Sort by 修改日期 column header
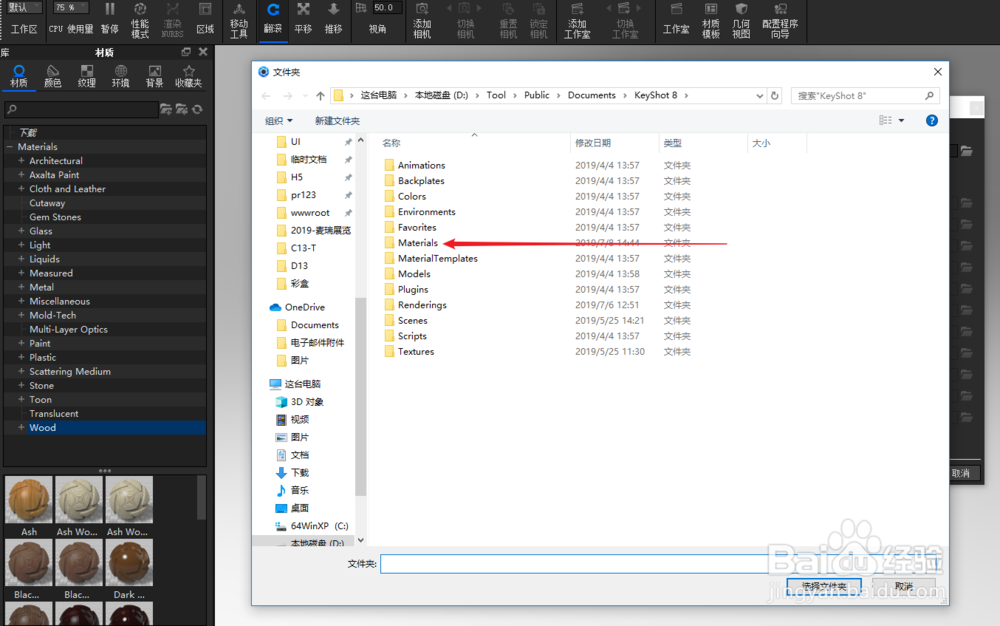Screen dimensions: 1000x626 pos(592,143)
